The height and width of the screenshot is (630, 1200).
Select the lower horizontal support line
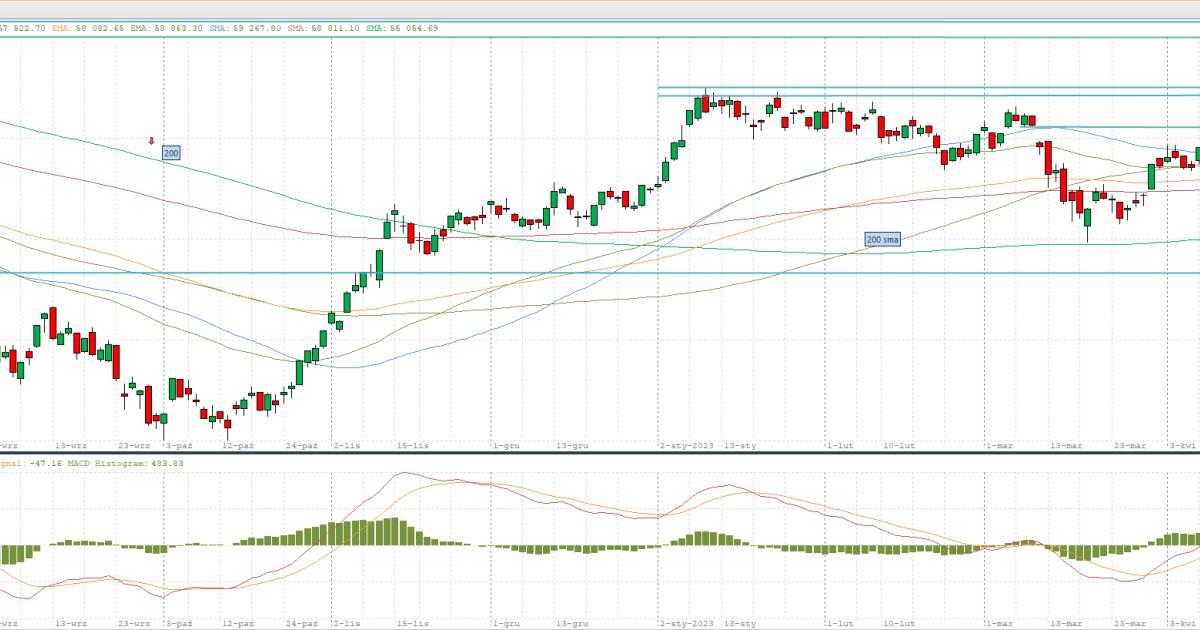(x=600, y=272)
